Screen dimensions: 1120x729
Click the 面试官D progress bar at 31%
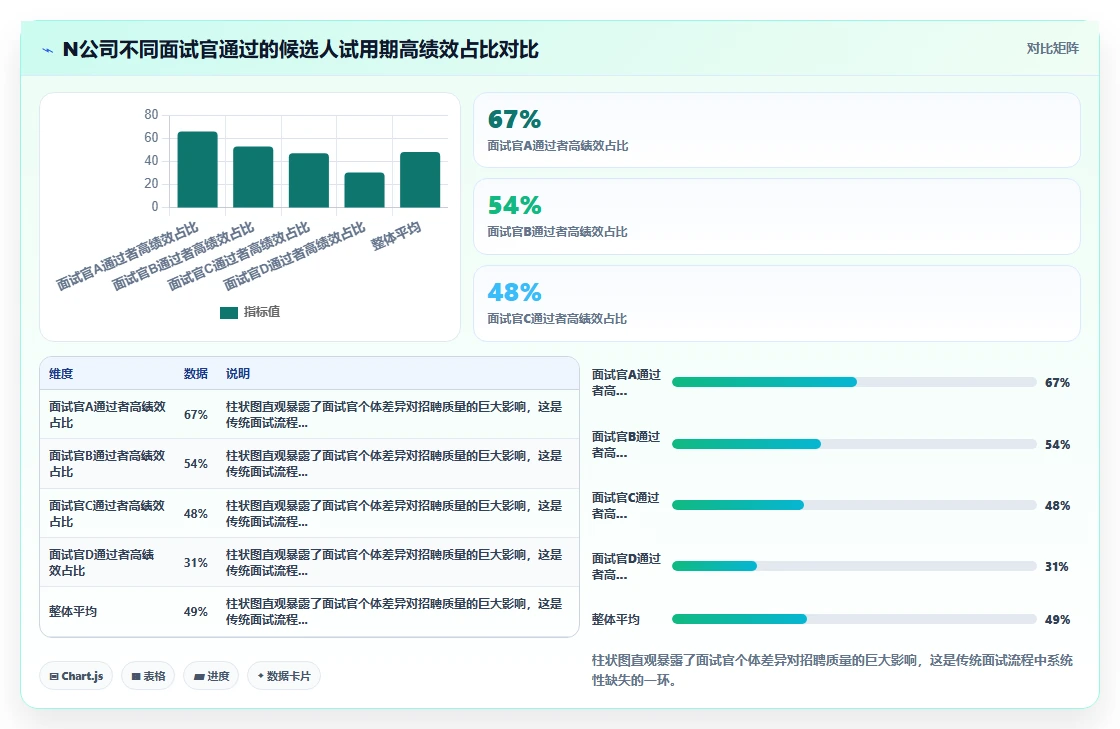point(854,566)
